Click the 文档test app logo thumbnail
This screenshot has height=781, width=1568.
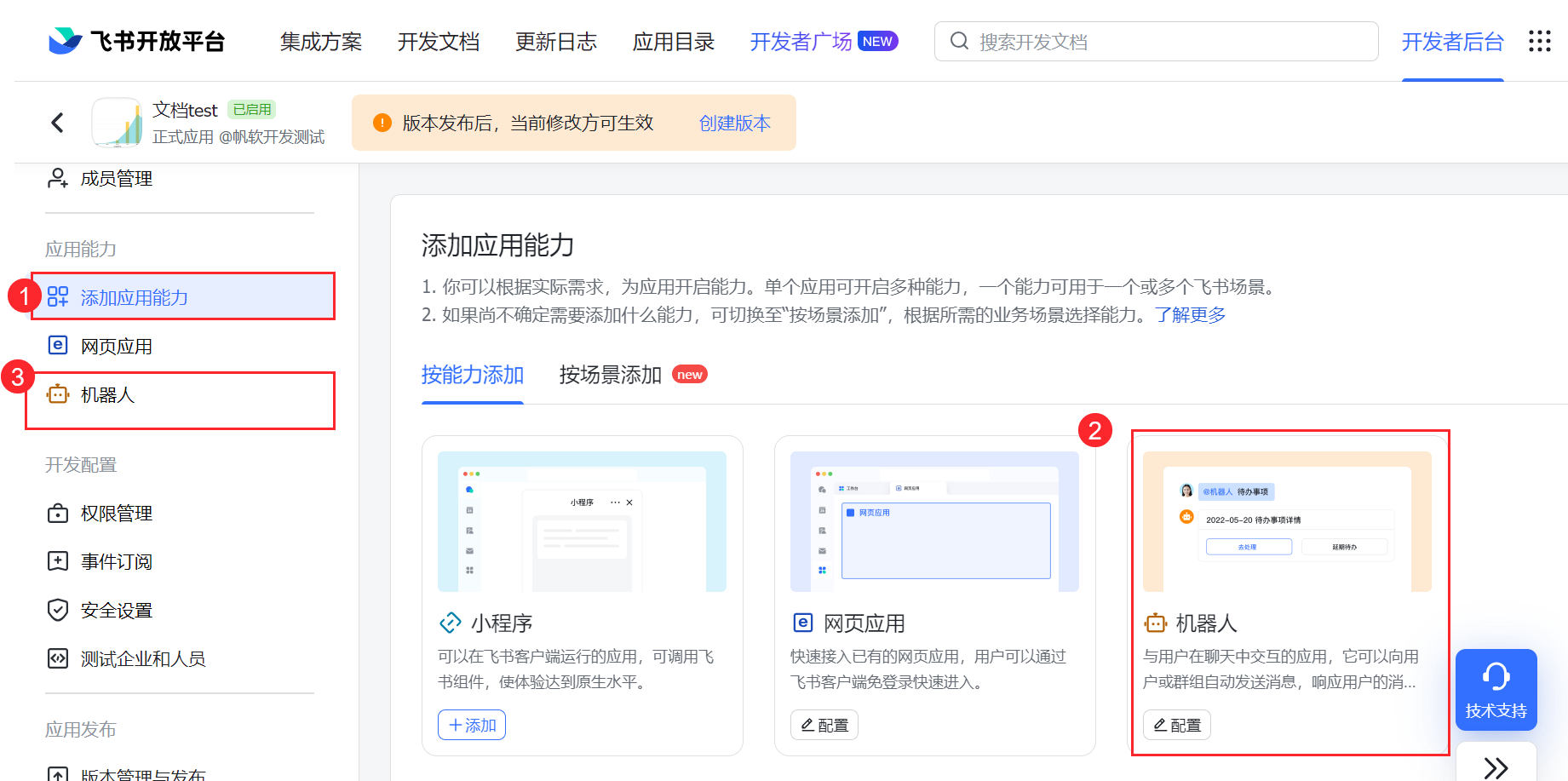click(117, 123)
